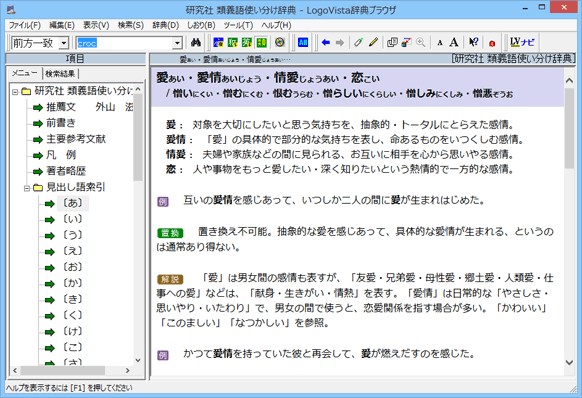Switch to the 検索結果 tab
Screen dimensions: 582x398
click(x=60, y=74)
